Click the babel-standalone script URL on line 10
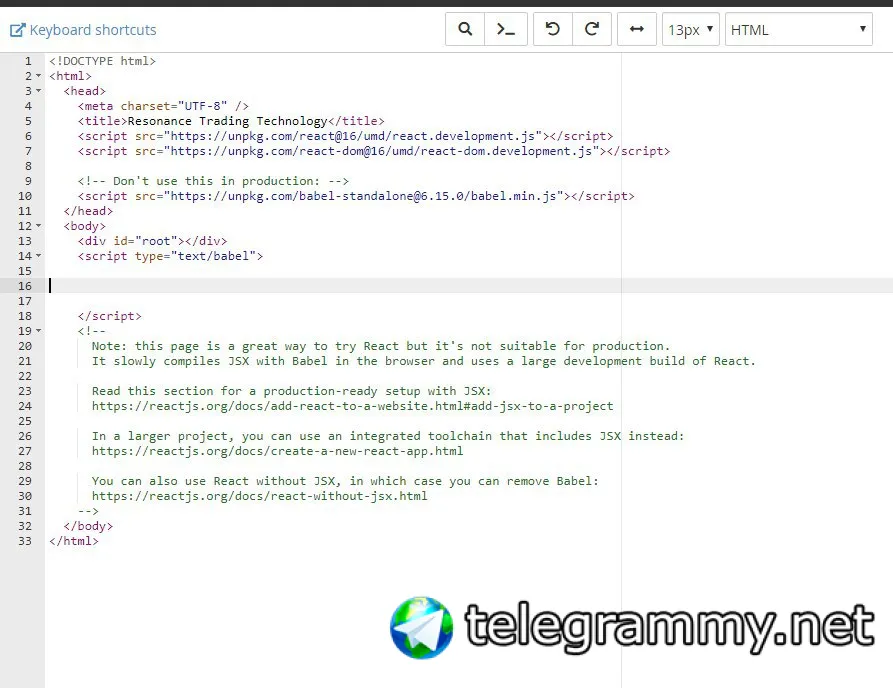 coord(363,196)
